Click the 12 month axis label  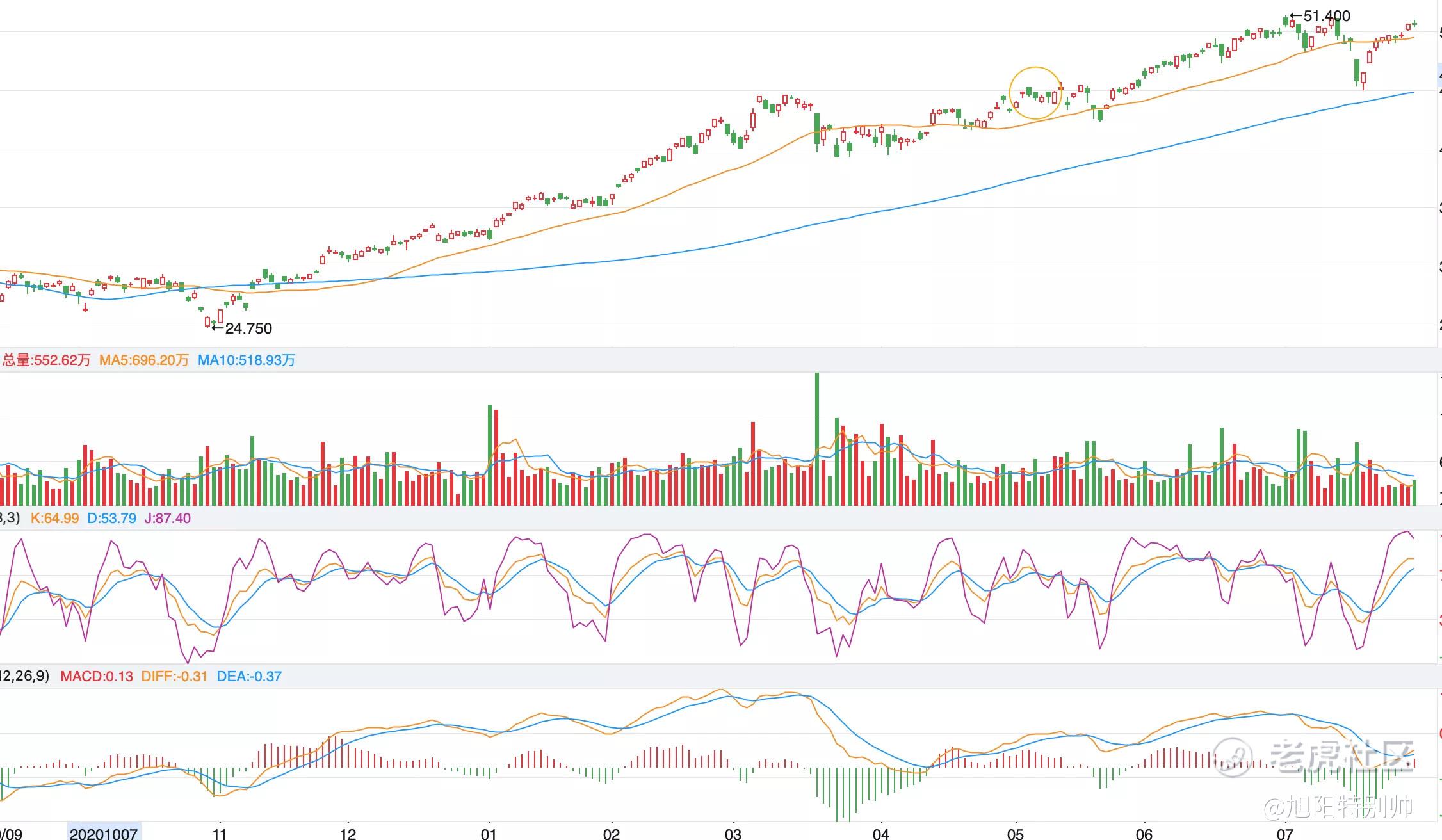tap(348, 834)
